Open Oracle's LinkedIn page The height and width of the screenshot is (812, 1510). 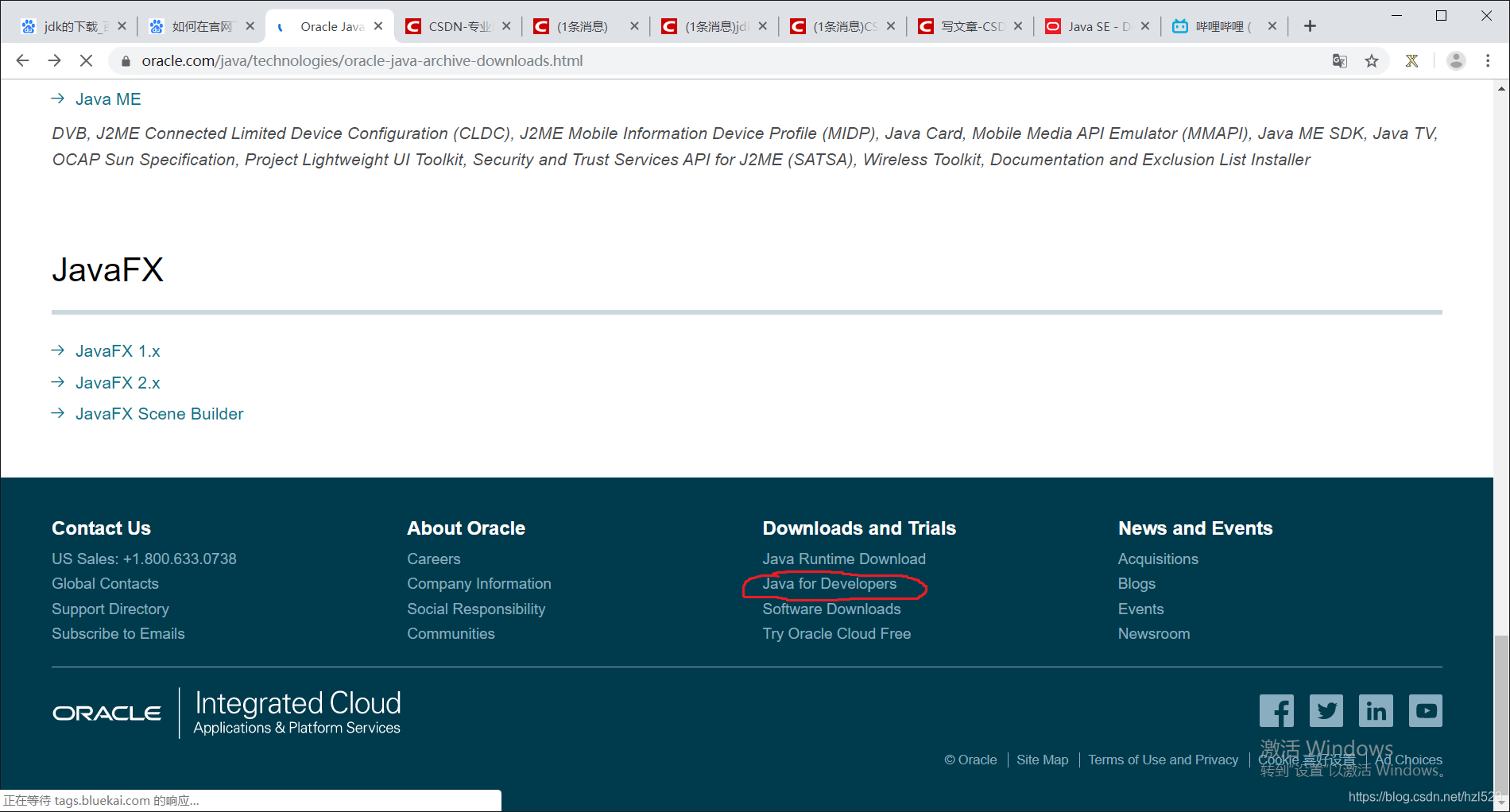coord(1376,710)
